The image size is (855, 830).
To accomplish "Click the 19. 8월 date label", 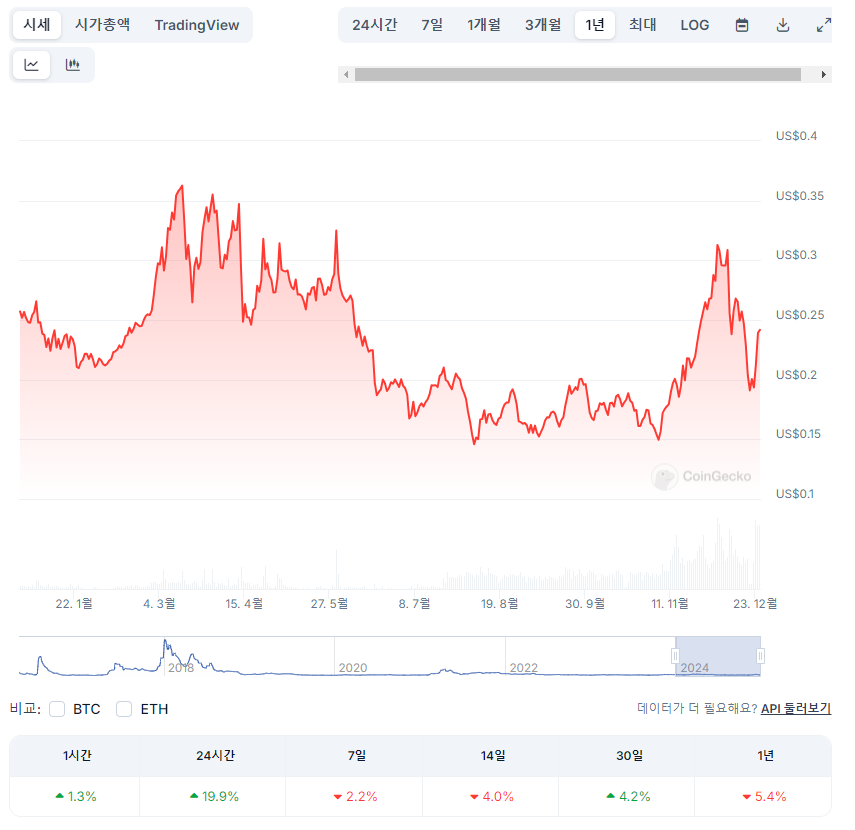I will [499, 604].
